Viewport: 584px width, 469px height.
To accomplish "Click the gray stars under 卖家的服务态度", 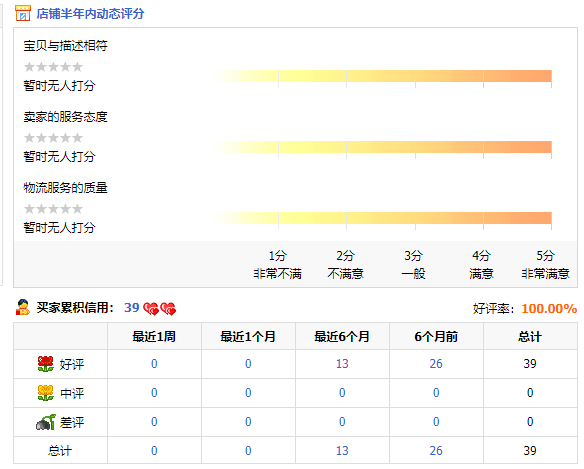I will (x=53, y=138).
